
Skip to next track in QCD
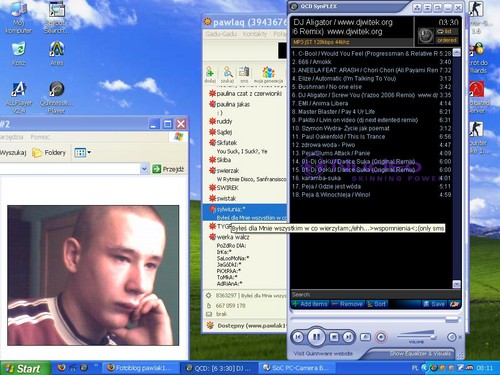[348, 337]
